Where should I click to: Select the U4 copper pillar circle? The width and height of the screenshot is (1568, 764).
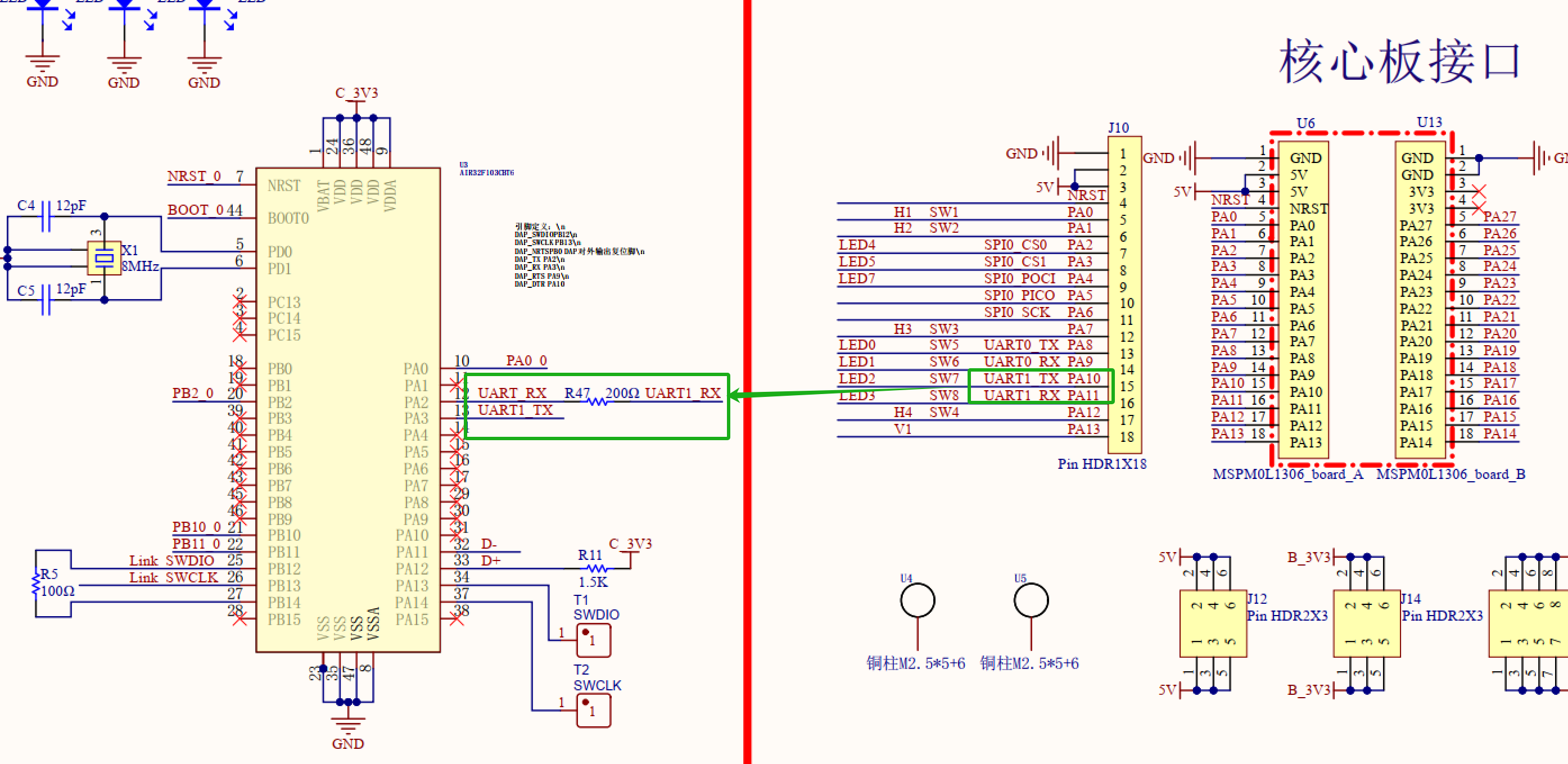(x=917, y=600)
